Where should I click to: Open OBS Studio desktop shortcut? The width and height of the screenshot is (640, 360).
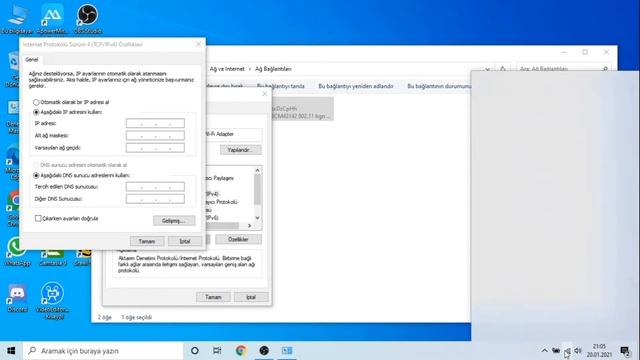point(87,19)
